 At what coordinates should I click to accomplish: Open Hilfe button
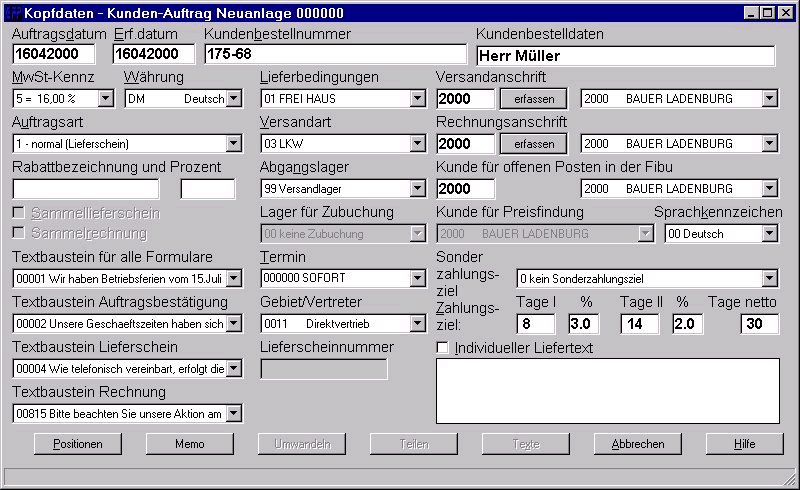tap(744, 444)
